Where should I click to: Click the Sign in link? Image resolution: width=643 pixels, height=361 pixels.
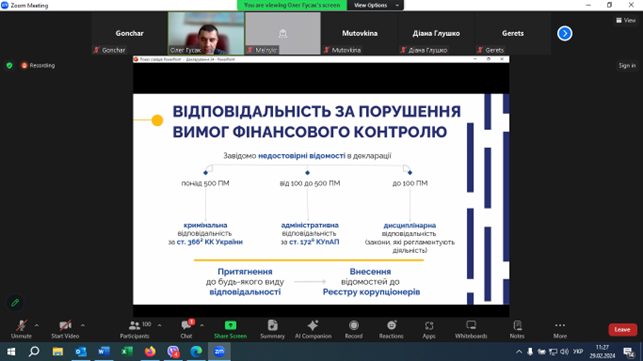click(x=627, y=66)
